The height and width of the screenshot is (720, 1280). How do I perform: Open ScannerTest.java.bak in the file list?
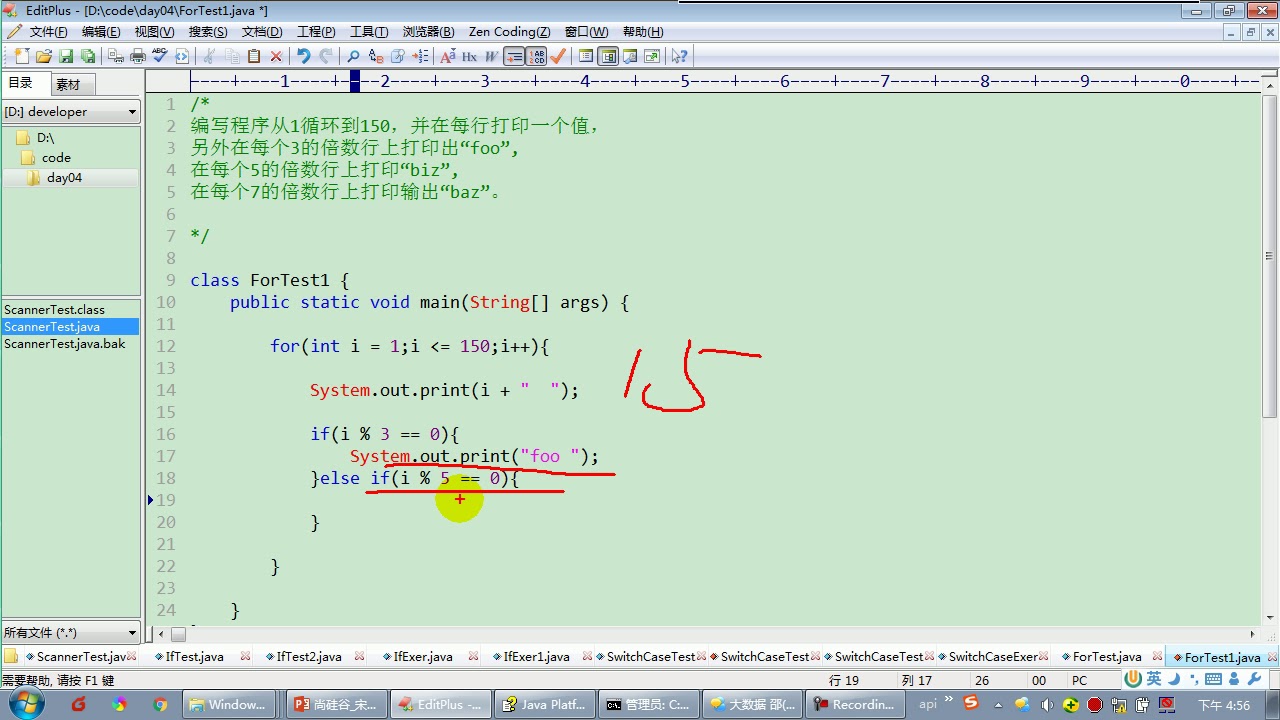65,344
